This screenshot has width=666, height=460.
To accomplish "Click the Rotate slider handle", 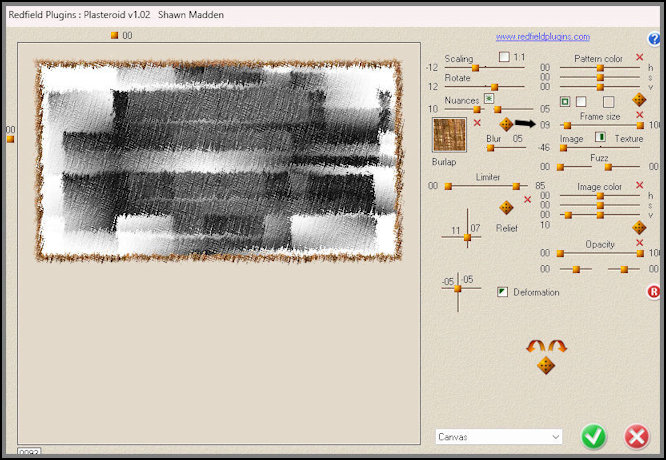I will click(x=494, y=87).
